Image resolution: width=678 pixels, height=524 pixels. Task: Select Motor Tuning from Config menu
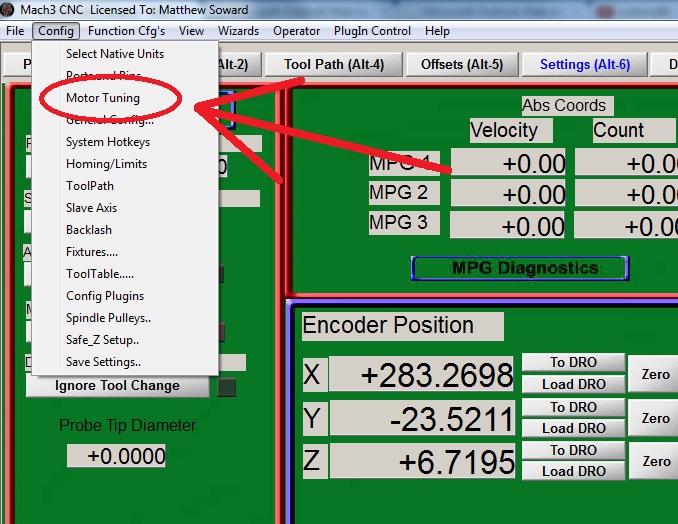[103, 98]
